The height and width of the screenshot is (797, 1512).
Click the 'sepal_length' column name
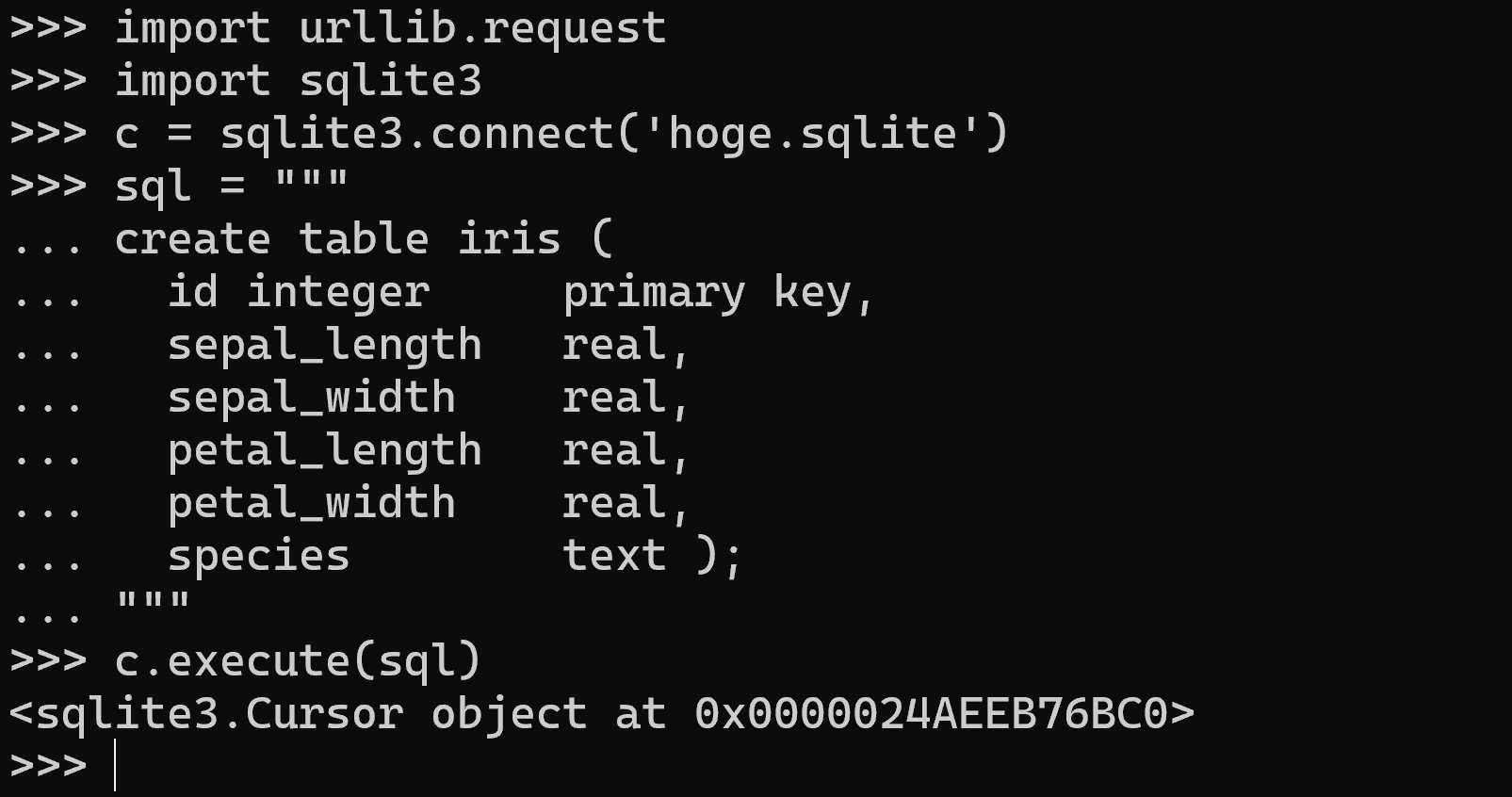[324, 345]
